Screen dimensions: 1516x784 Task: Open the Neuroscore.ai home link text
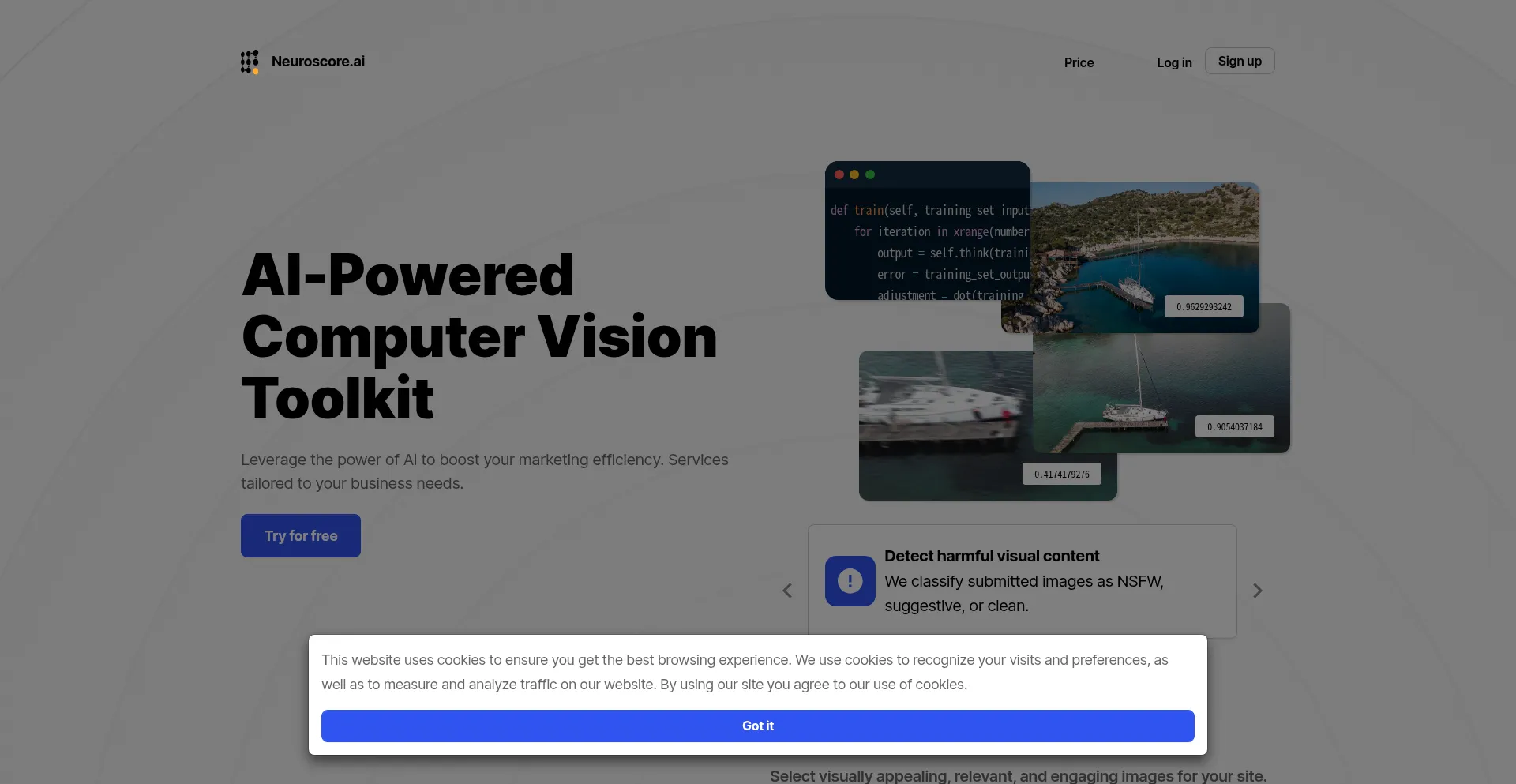click(x=318, y=62)
